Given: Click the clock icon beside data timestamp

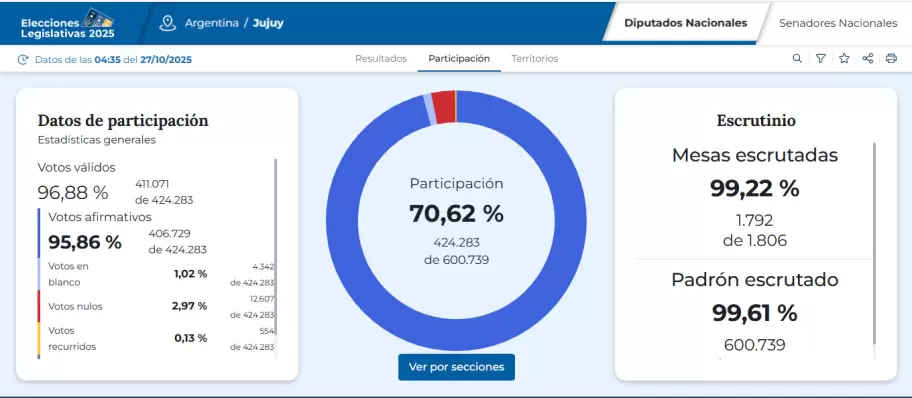Looking at the screenshot, I should point(23,59).
